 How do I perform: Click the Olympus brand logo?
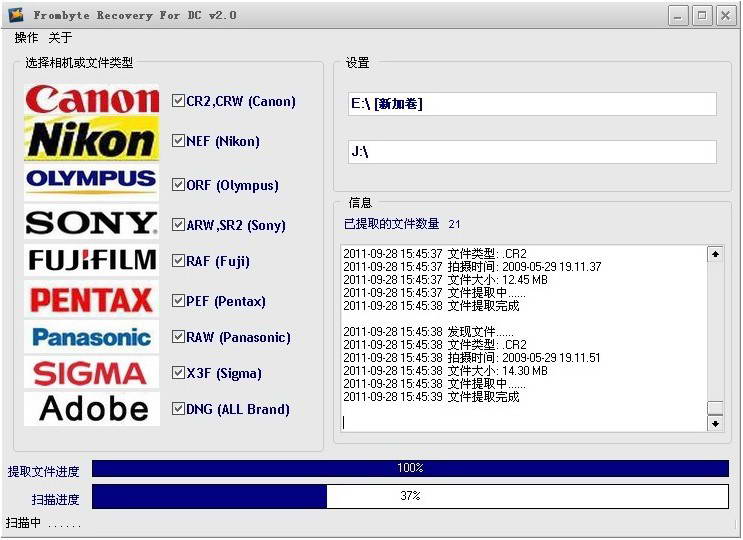click(91, 181)
